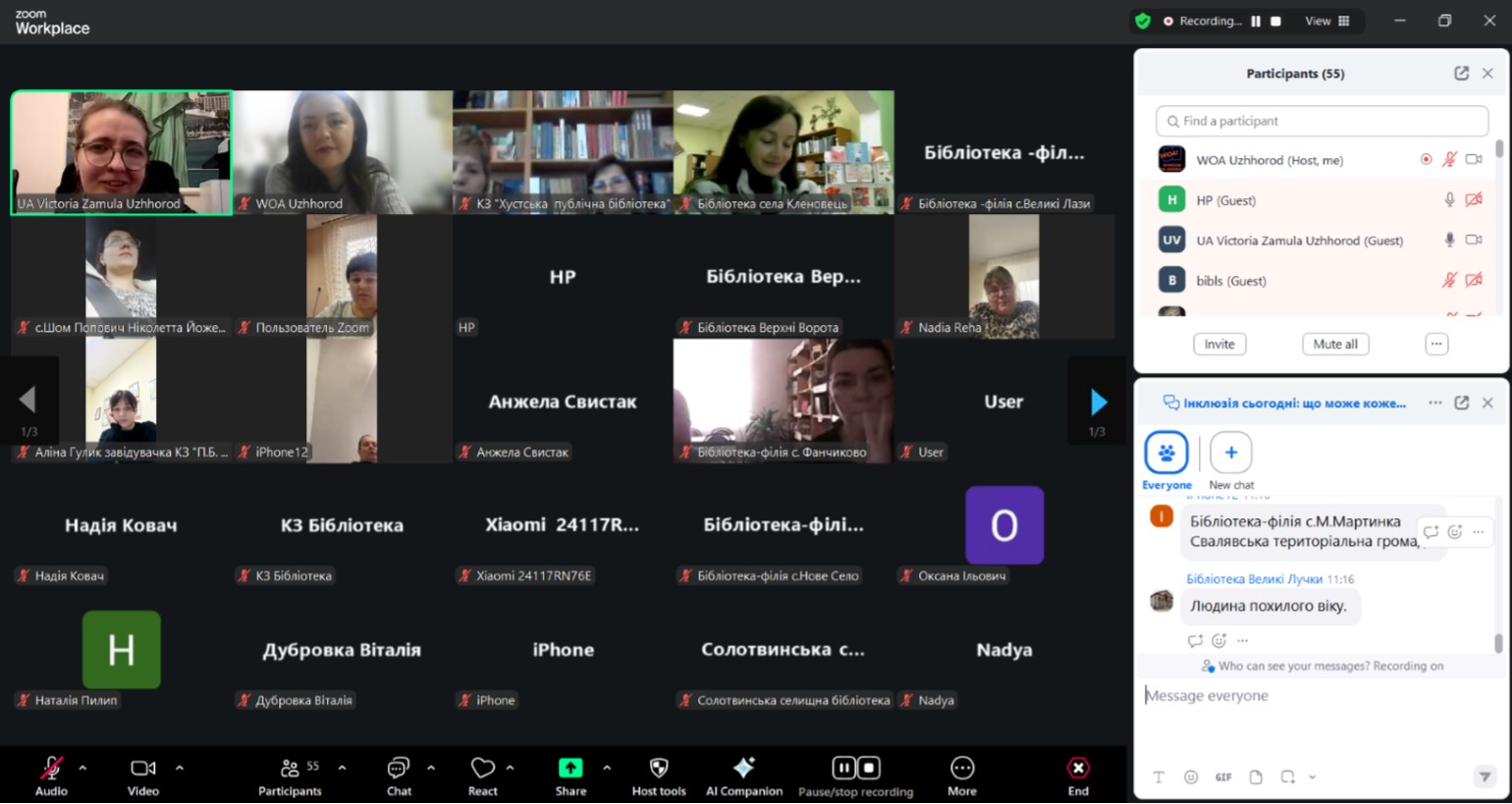This screenshot has width=1512, height=804.
Task: Click the Invite button
Action: coord(1219,345)
